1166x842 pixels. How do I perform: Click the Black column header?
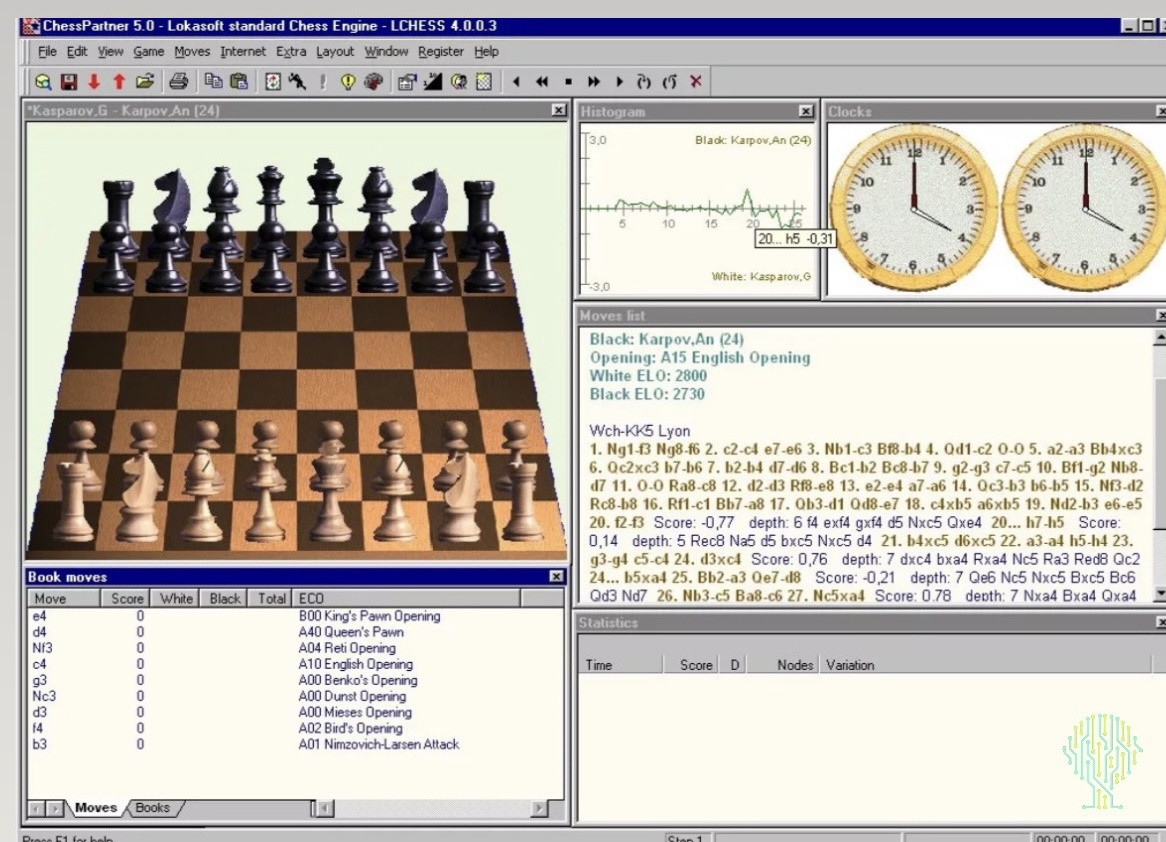pyautogui.click(x=224, y=598)
